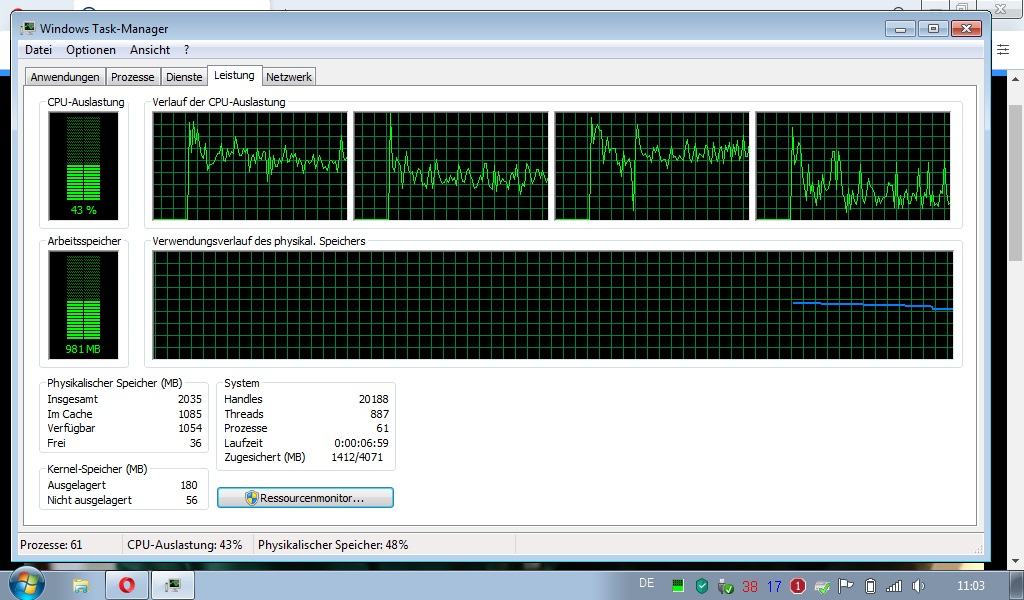The height and width of the screenshot is (600, 1024).
Task: Open the Action Center flag icon
Action: click(846, 586)
